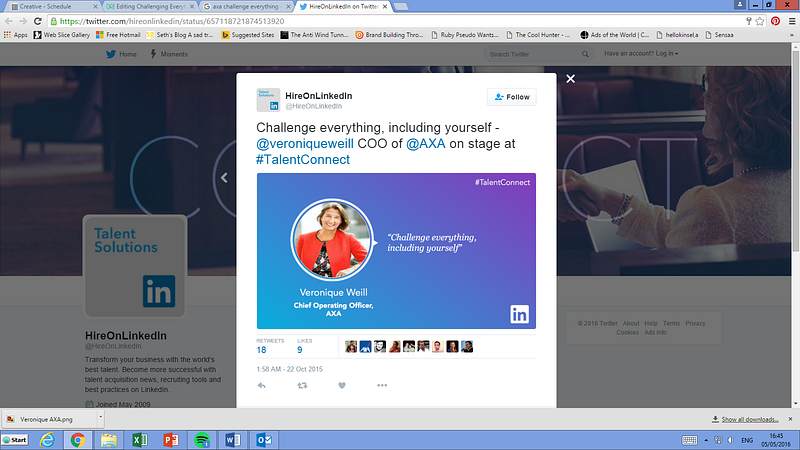Expand the 'Have an account? Log in' dropdown
Viewport: 800px width, 450px height.
pyautogui.click(x=641, y=54)
